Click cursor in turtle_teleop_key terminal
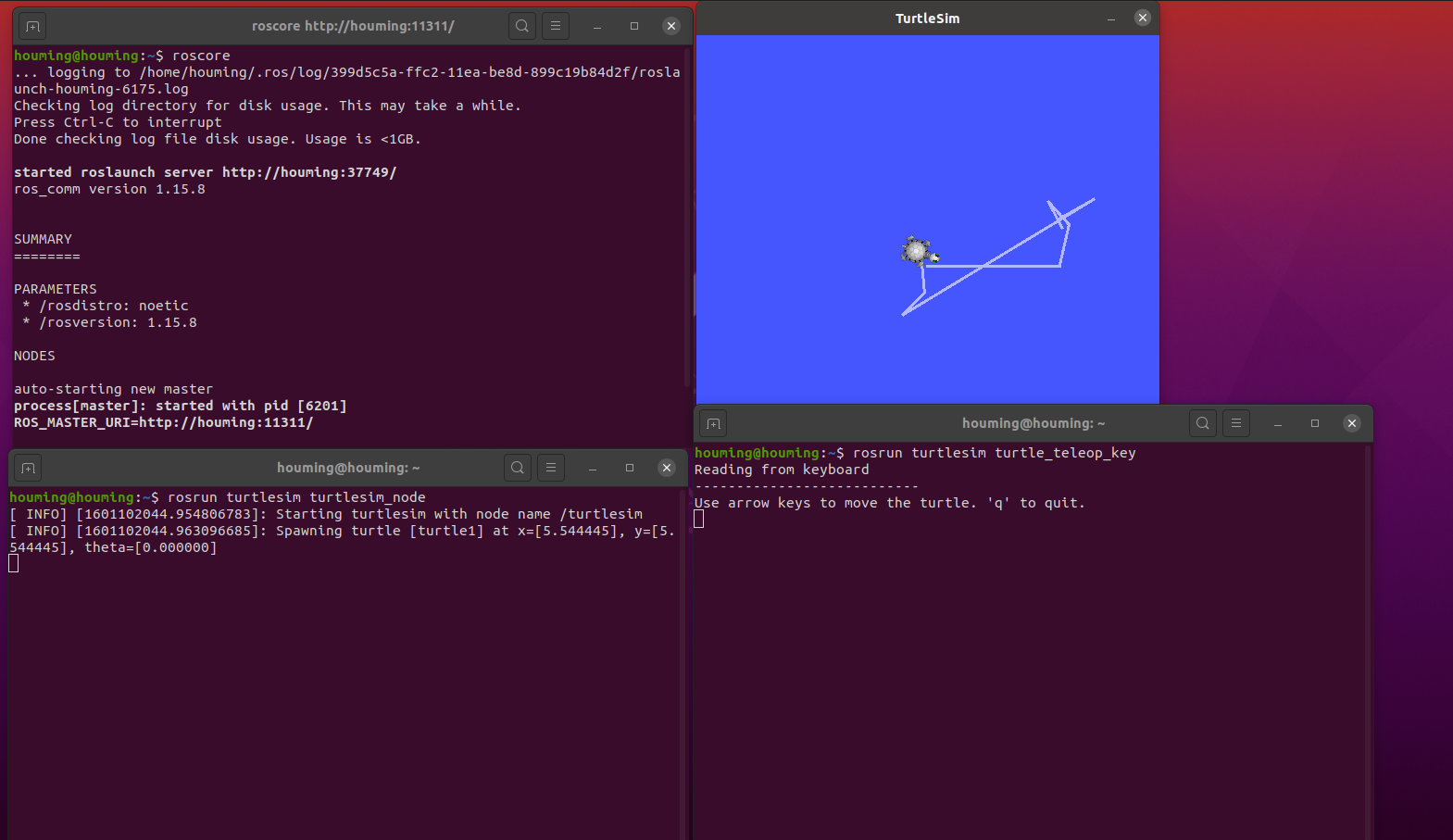The image size is (1453, 840). (x=699, y=520)
